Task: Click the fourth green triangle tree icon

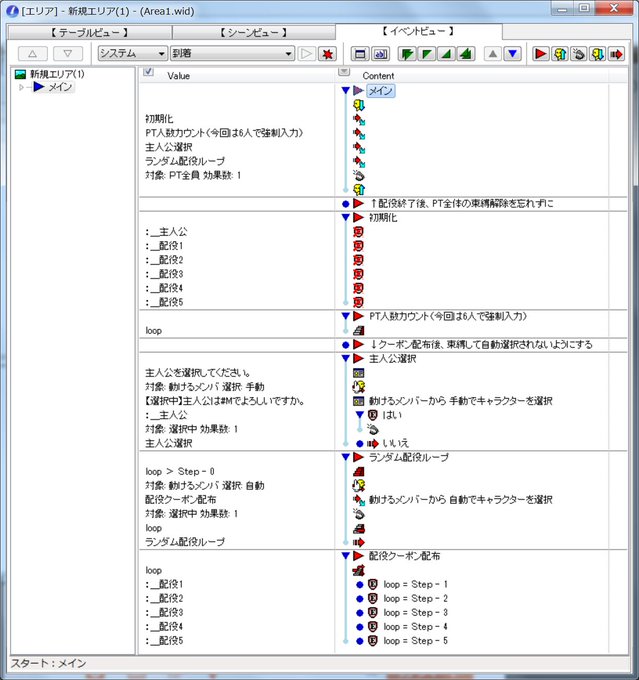Action: coord(466,54)
